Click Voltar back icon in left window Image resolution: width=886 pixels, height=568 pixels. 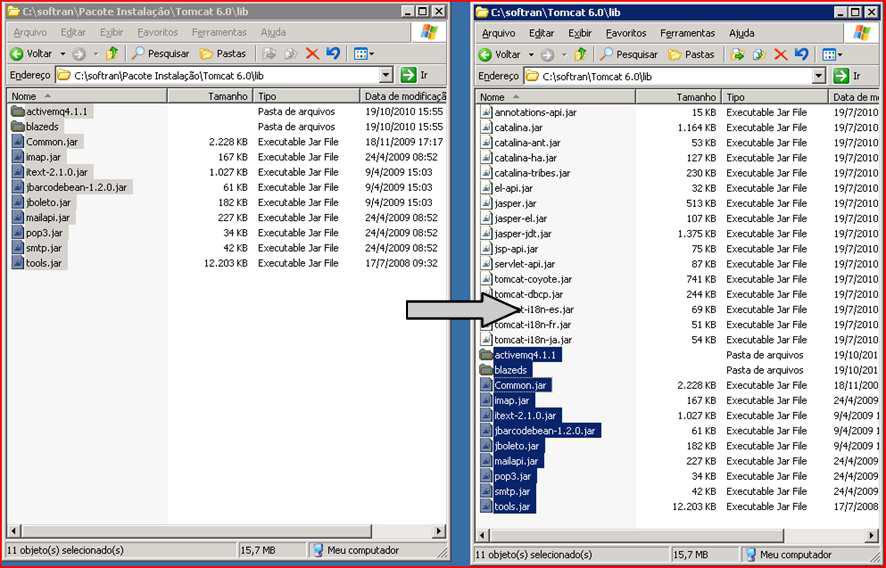(17, 54)
